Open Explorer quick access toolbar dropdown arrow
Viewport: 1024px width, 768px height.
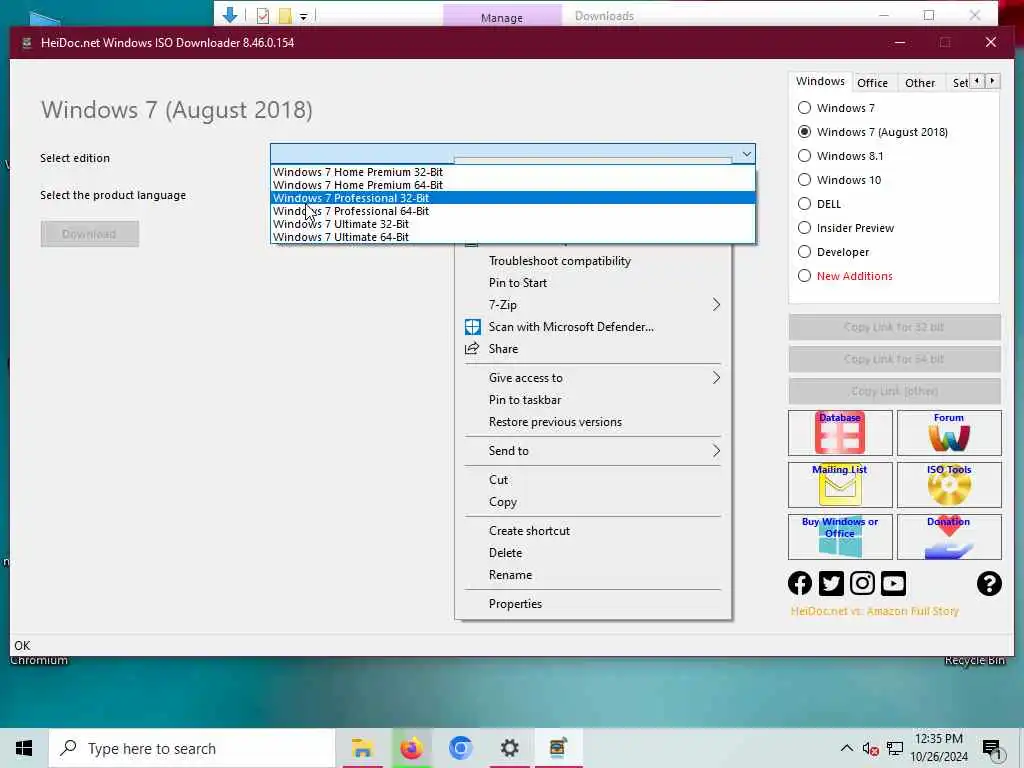(304, 16)
